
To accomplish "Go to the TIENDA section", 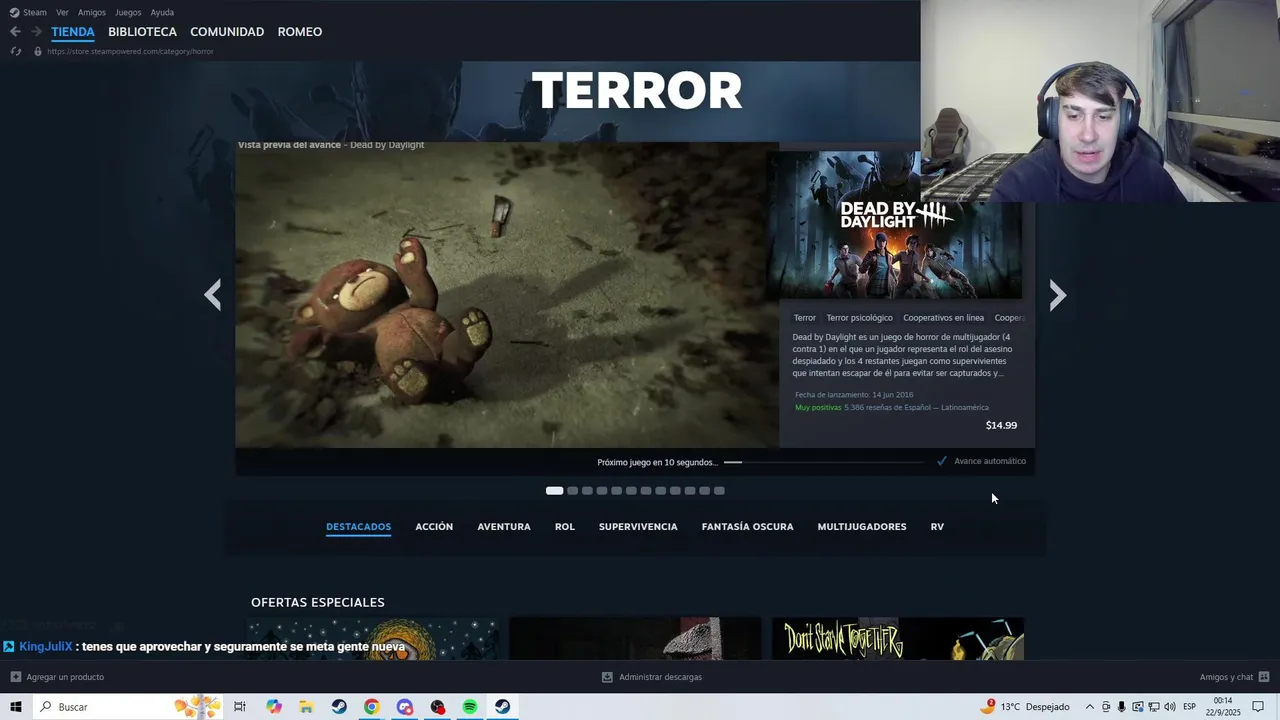I will click(73, 32).
